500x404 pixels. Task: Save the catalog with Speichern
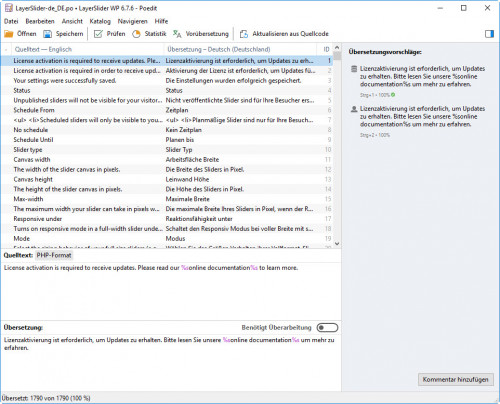(63, 34)
